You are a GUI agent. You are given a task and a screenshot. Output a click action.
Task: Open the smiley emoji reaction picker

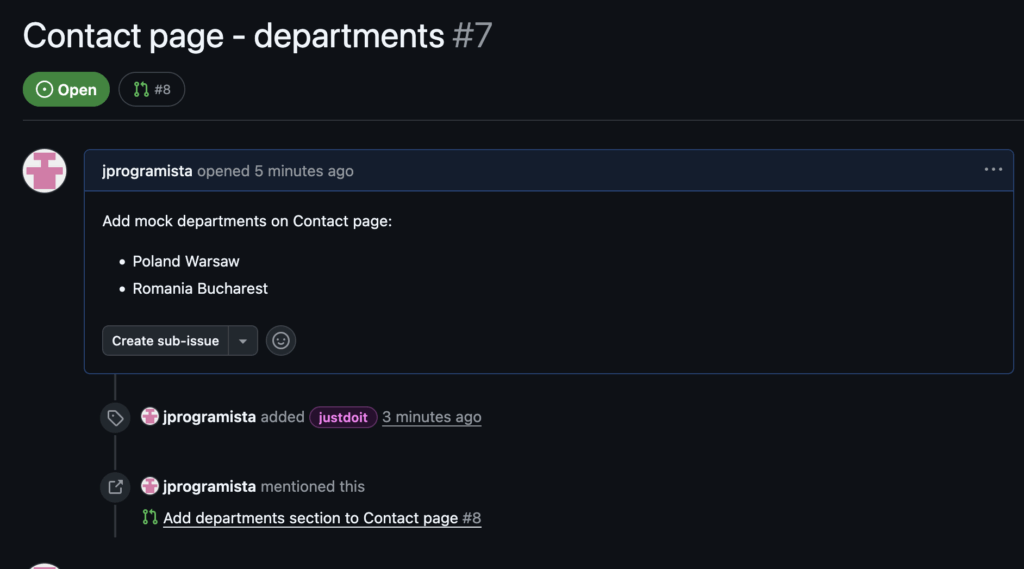(281, 341)
